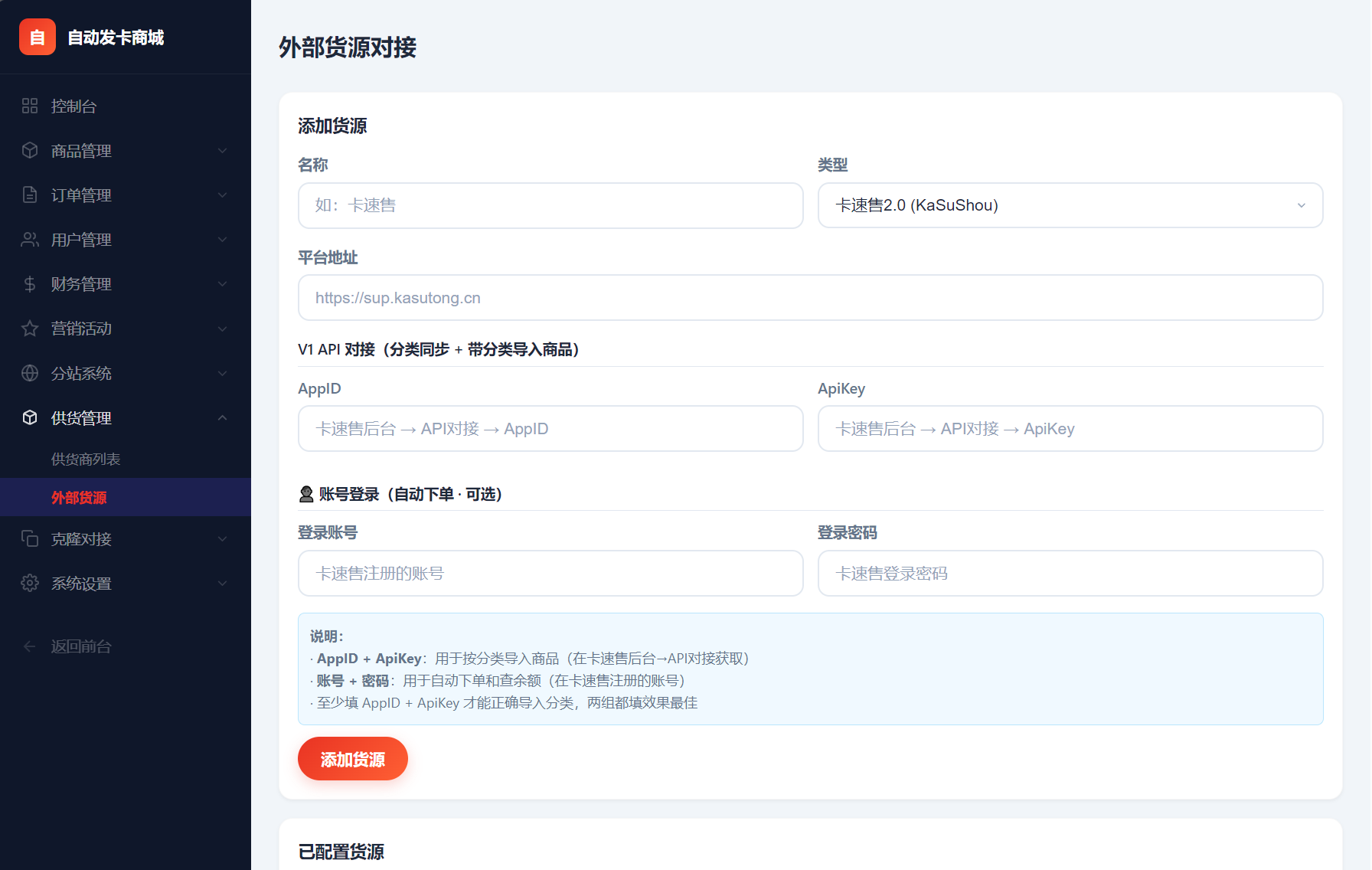Viewport: 1372px width, 870px height.
Task: Click the 返回前台 back arrow icon
Action: pos(30,646)
